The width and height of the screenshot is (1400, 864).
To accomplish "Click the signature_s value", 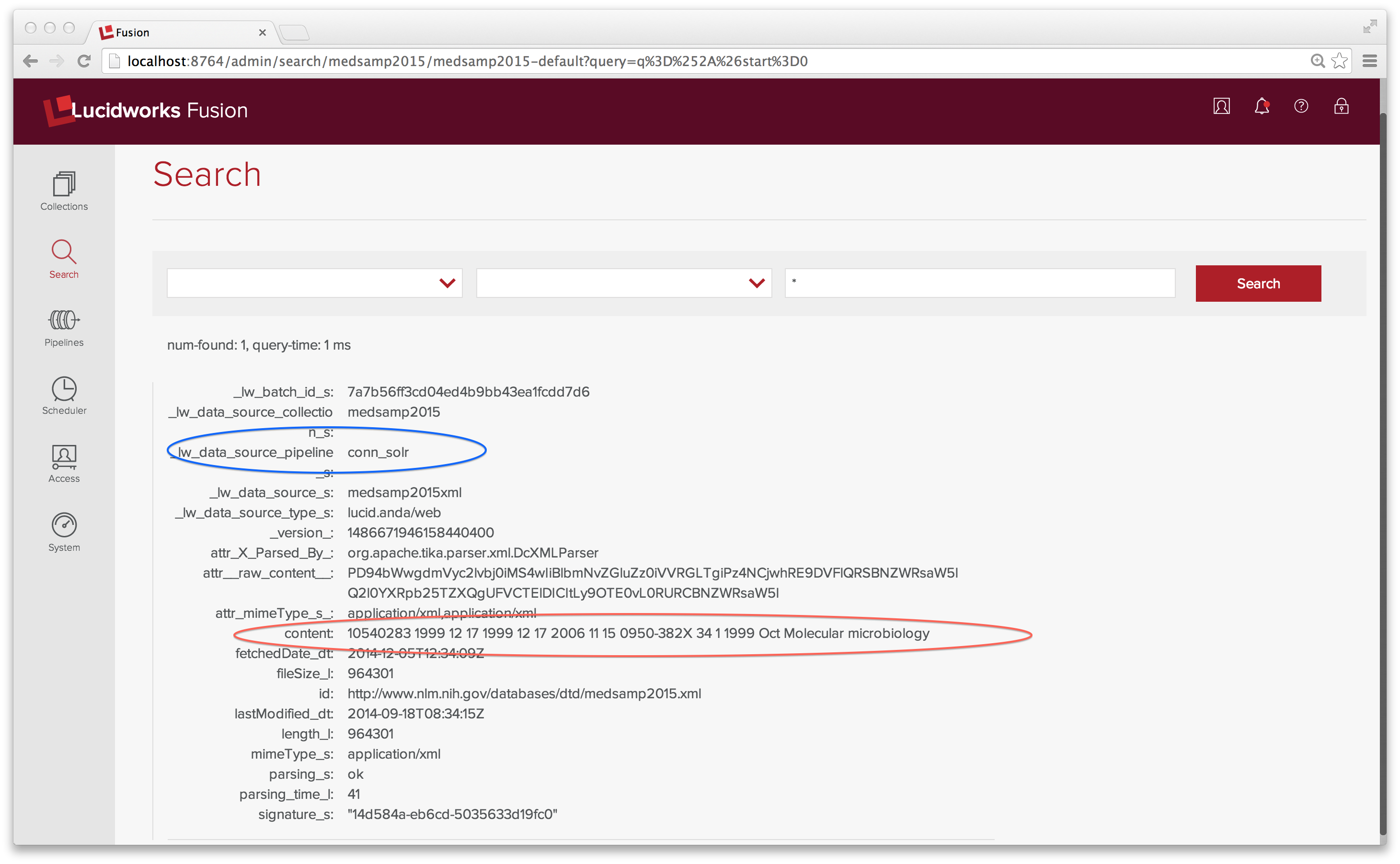I will [452, 814].
